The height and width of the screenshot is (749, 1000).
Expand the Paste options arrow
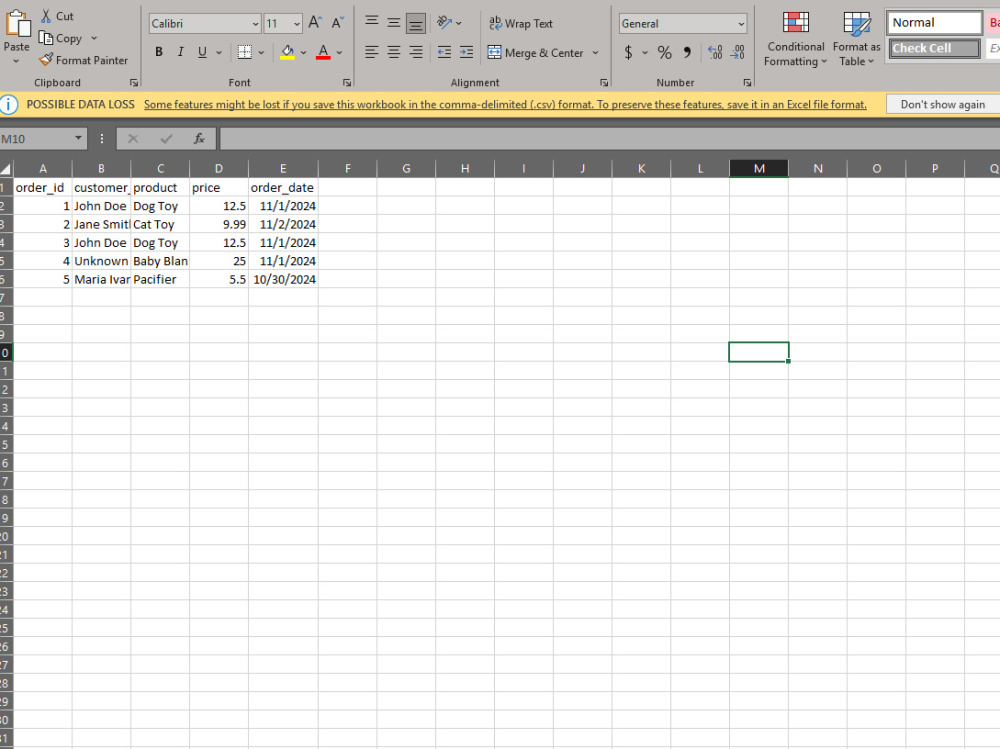(17, 61)
